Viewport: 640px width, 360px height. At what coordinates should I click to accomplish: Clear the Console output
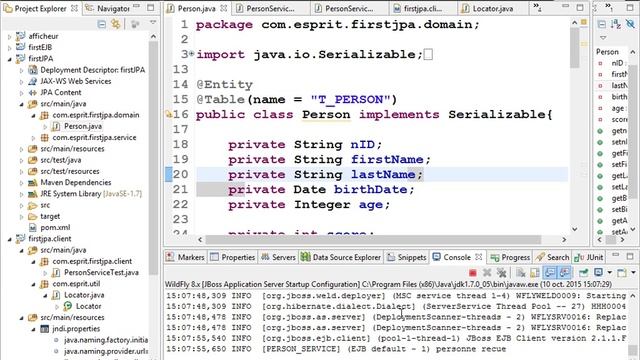(x=520, y=272)
